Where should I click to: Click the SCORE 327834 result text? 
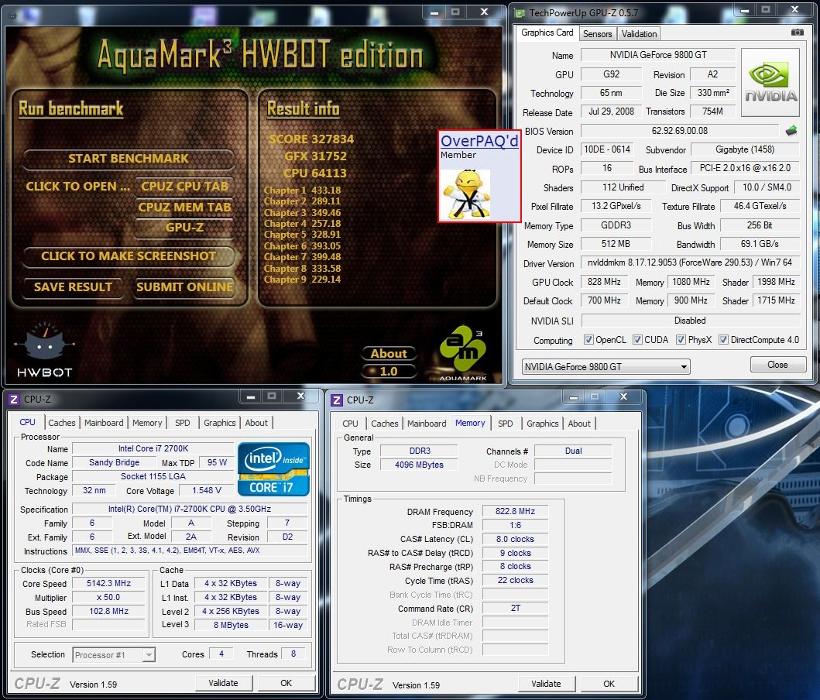[311, 139]
